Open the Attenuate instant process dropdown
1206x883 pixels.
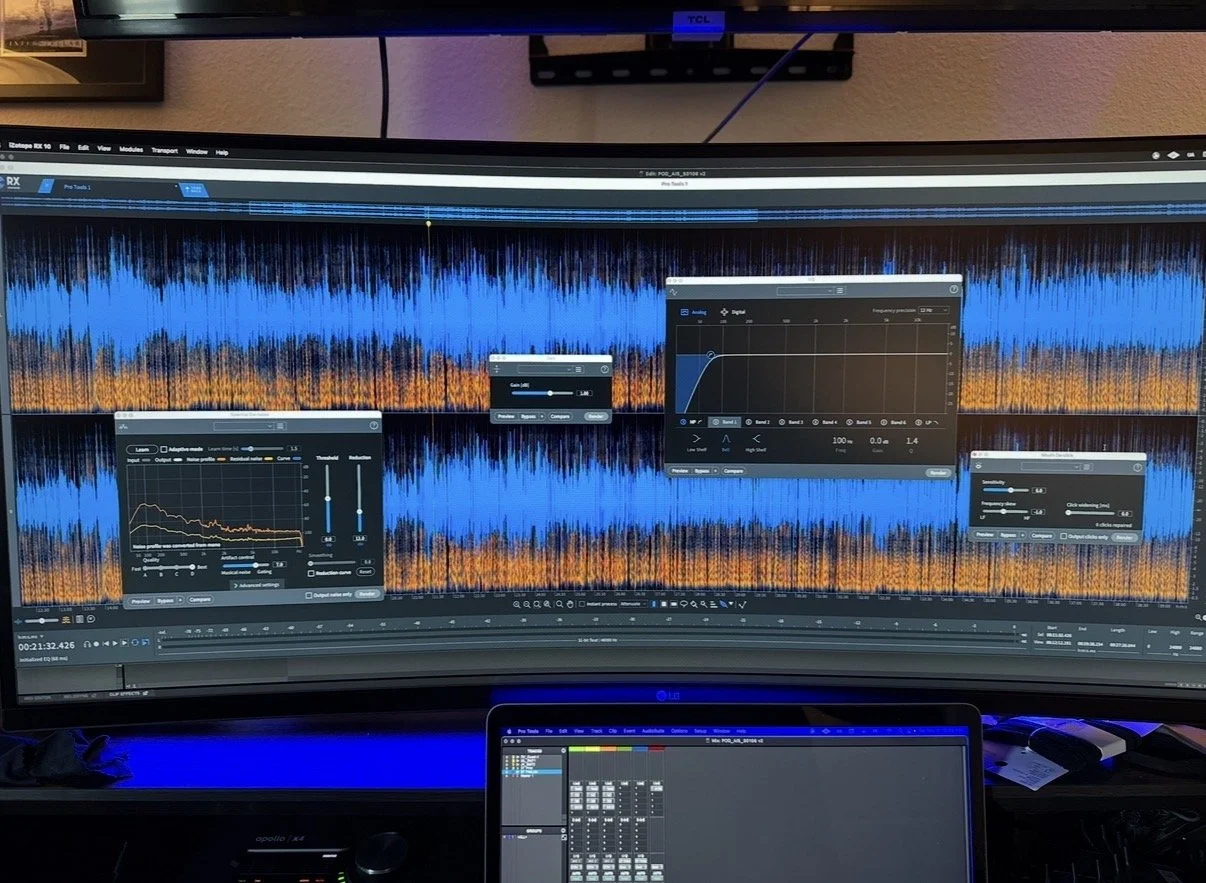tap(633, 604)
